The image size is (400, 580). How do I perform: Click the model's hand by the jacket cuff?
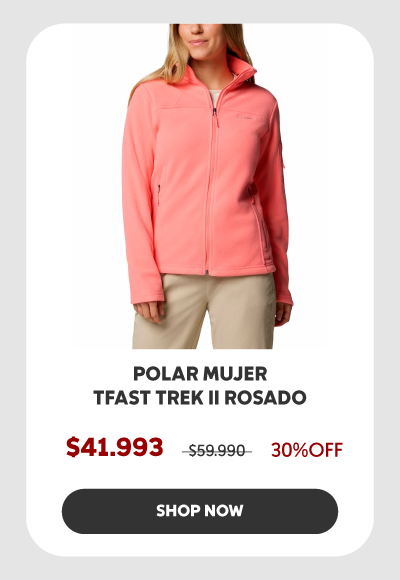click(x=149, y=312)
